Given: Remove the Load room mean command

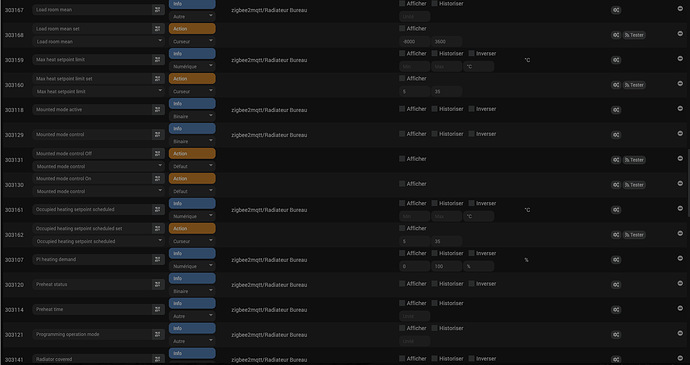Looking at the screenshot, I should 680,8.
